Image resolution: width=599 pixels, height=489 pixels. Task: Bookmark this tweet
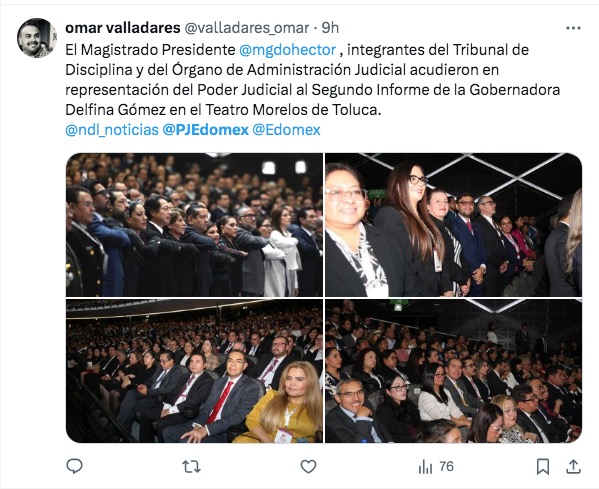[543, 466]
